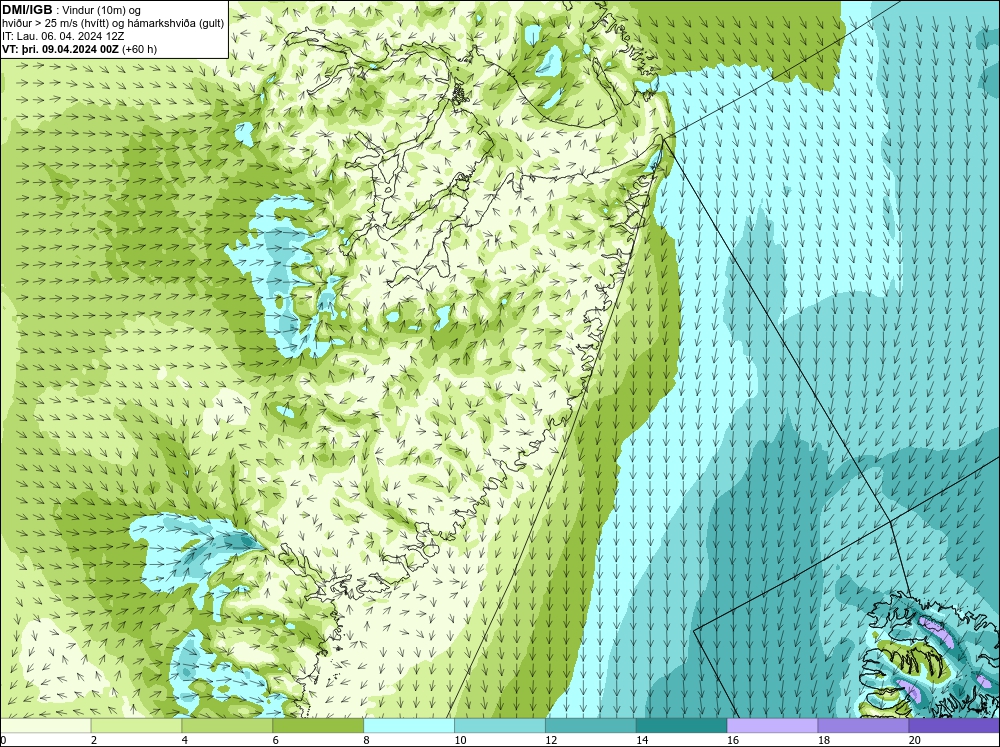Screen dimensions: 1000x747
Task: Click the 'Vindur (10m) og' label
Action: click(103, 11)
